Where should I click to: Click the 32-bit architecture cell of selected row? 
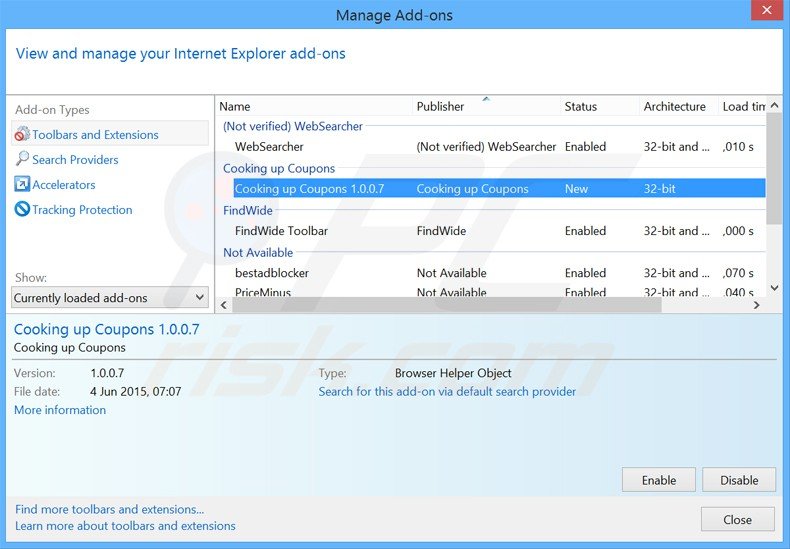point(660,189)
